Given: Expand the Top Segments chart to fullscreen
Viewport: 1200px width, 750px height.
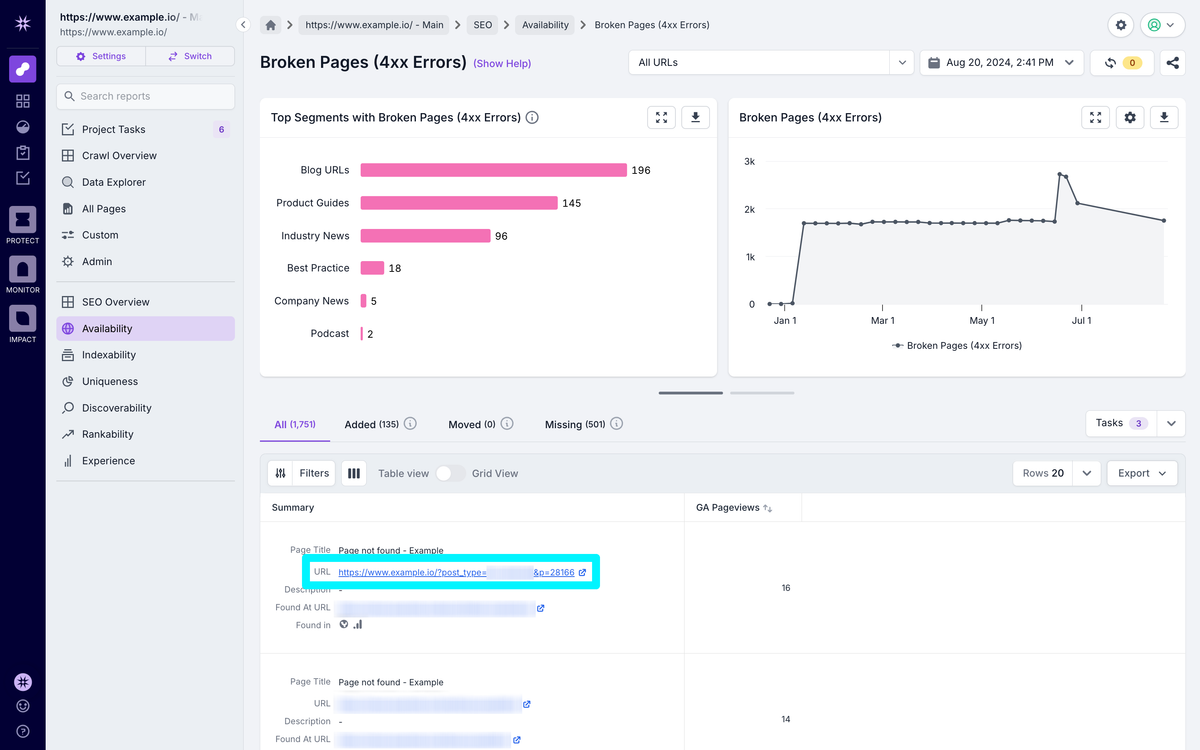Looking at the screenshot, I should pyautogui.click(x=661, y=117).
